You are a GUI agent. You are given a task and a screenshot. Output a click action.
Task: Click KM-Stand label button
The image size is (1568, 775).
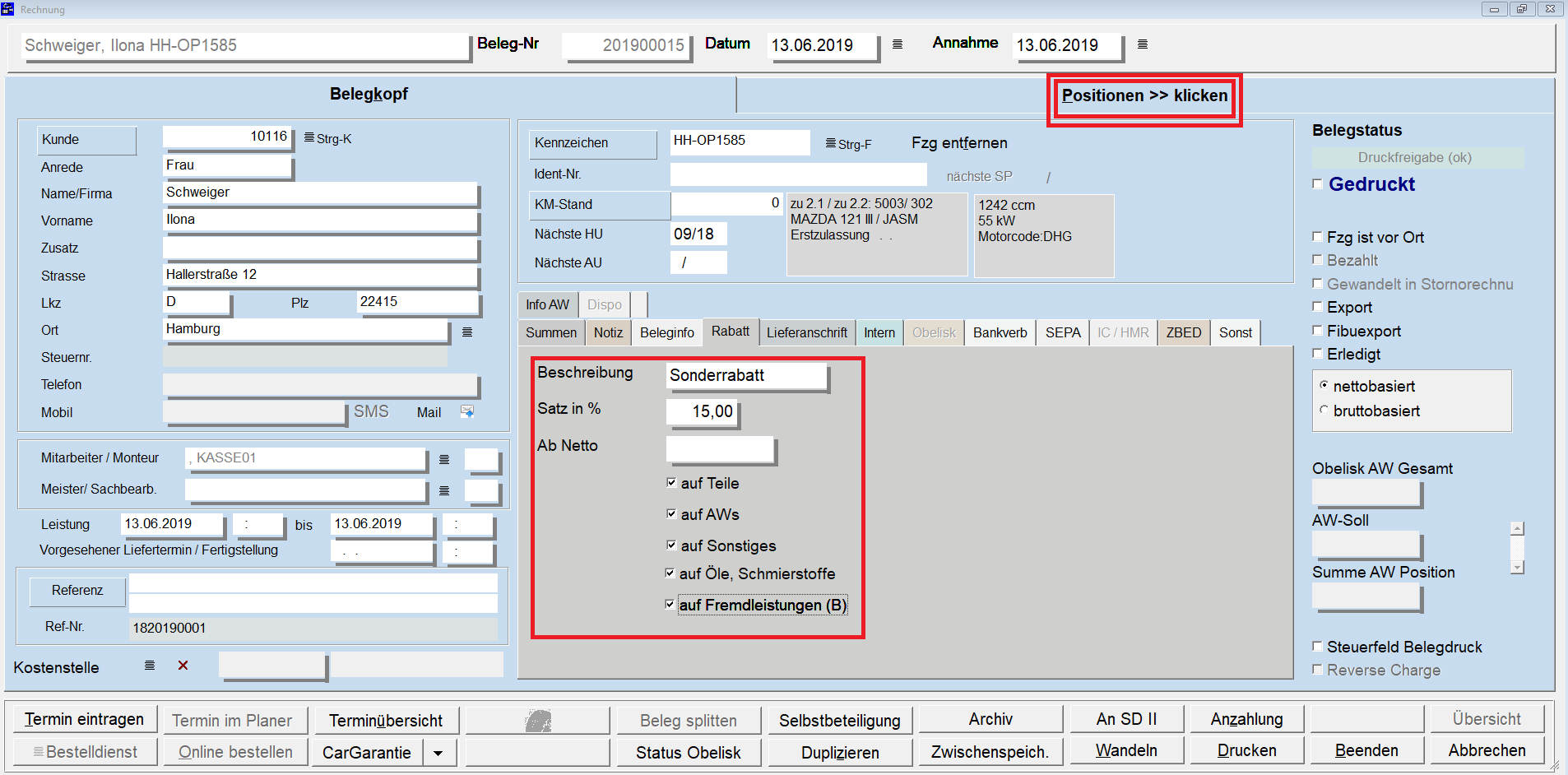pos(600,205)
